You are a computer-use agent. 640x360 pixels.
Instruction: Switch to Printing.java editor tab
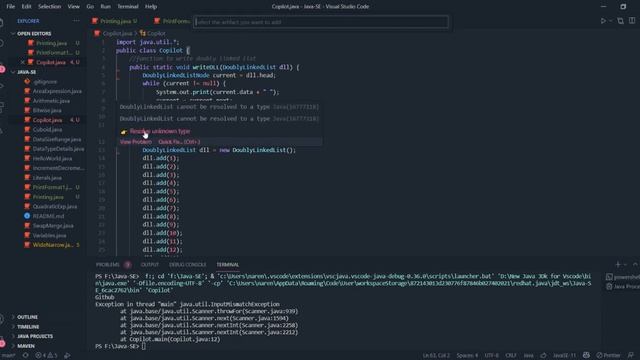click(x=115, y=21)
